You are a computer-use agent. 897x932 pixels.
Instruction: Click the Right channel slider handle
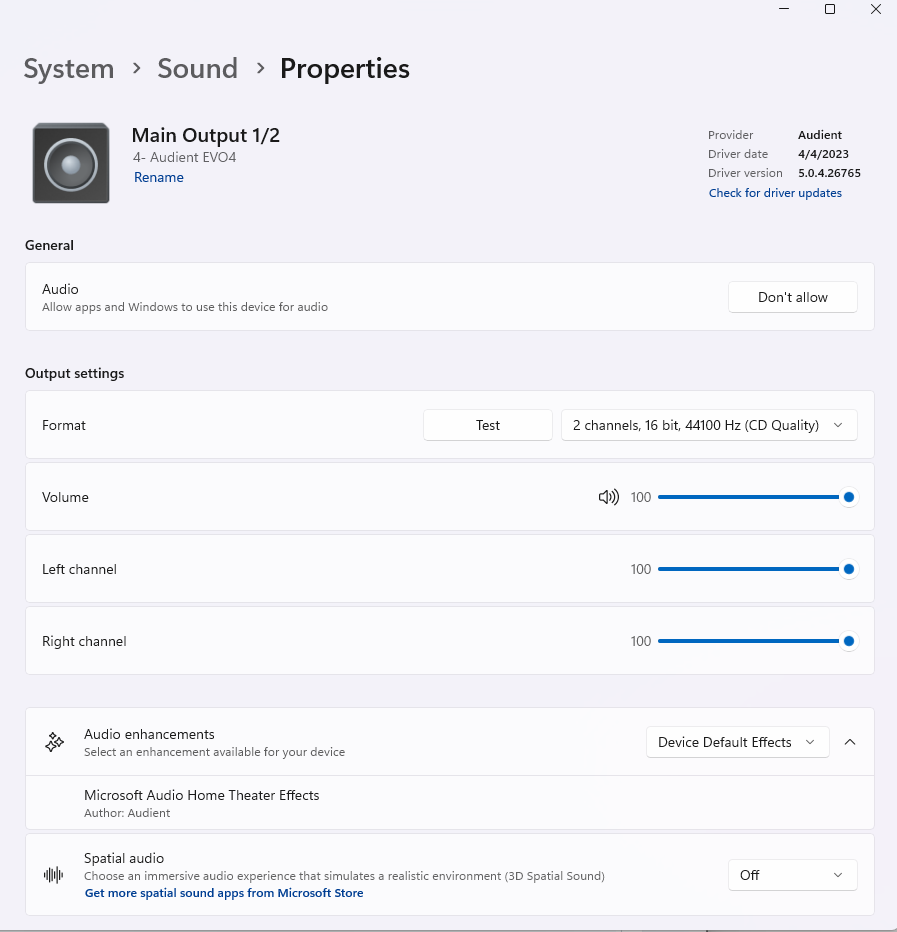point(849,641)
